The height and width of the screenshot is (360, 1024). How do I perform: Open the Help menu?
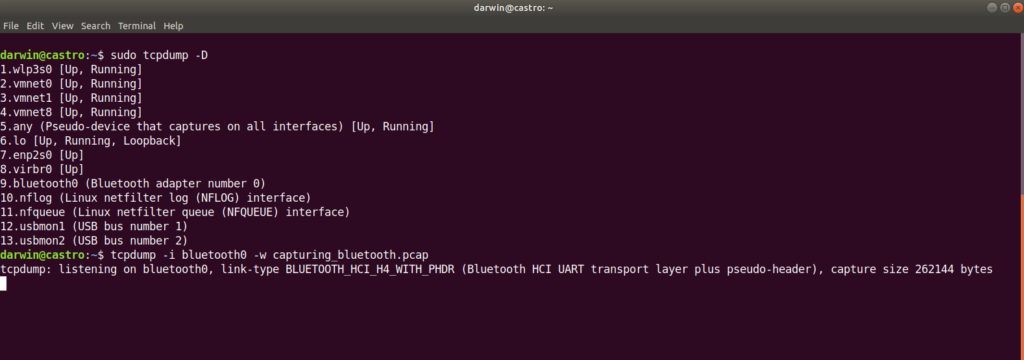point(173,26)
